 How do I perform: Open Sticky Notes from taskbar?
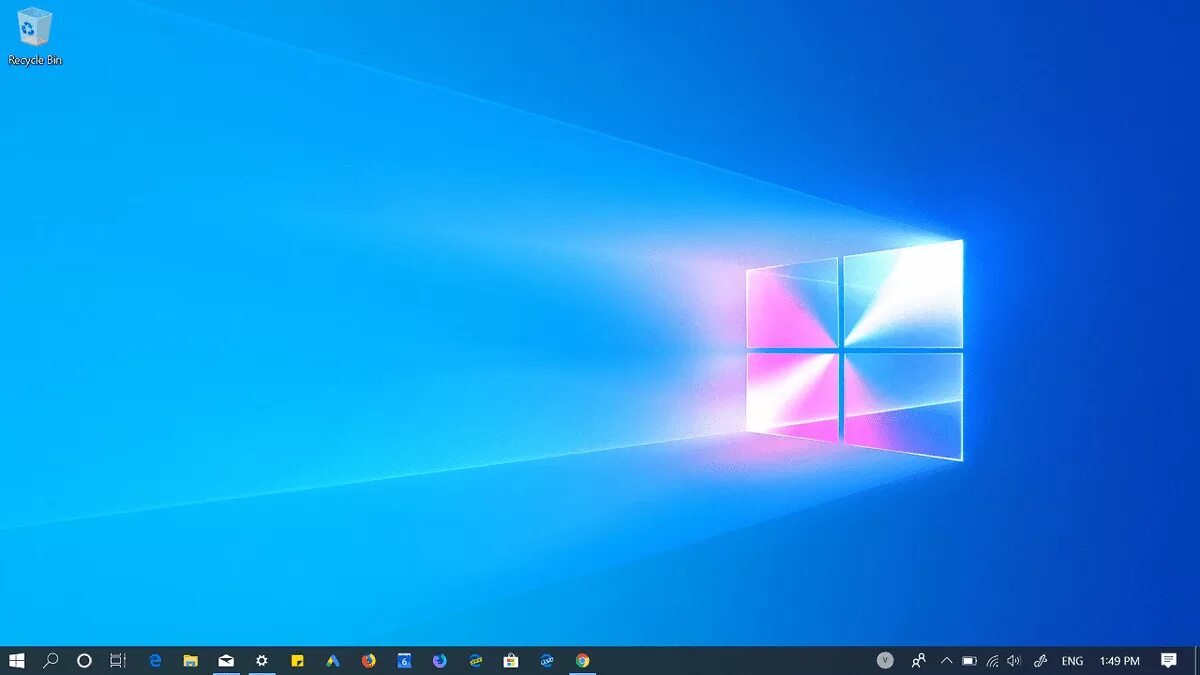297,660
